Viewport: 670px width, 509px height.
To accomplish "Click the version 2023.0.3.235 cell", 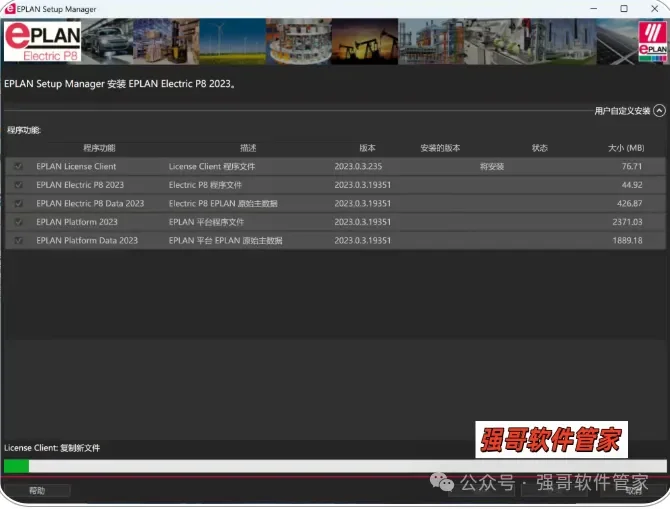I will point(358,166).
